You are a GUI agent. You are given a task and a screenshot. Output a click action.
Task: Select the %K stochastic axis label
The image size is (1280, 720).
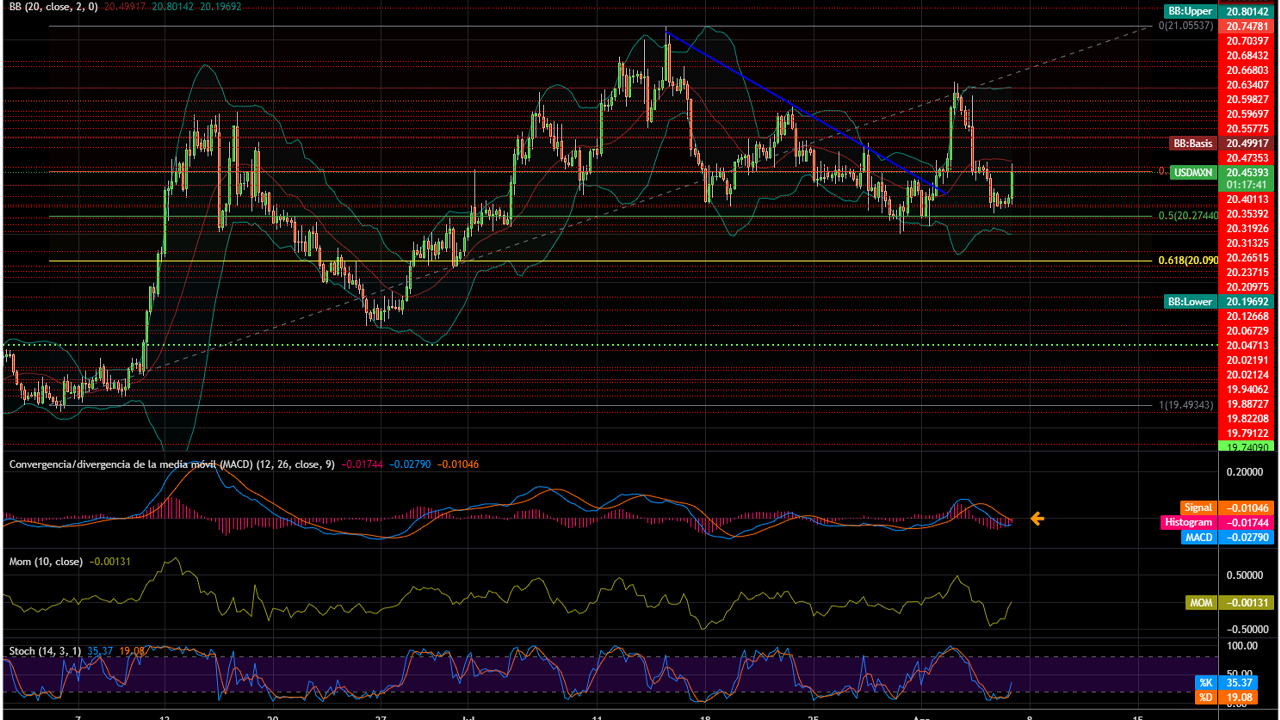tap(1205, 683)
